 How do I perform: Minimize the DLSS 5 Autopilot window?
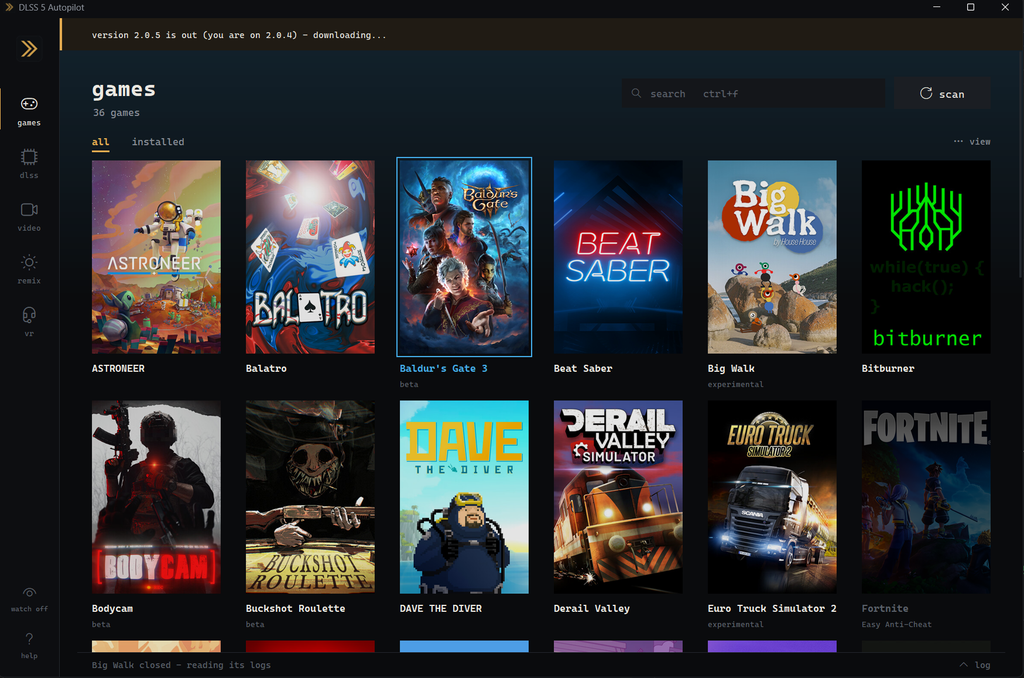point(936,7)
